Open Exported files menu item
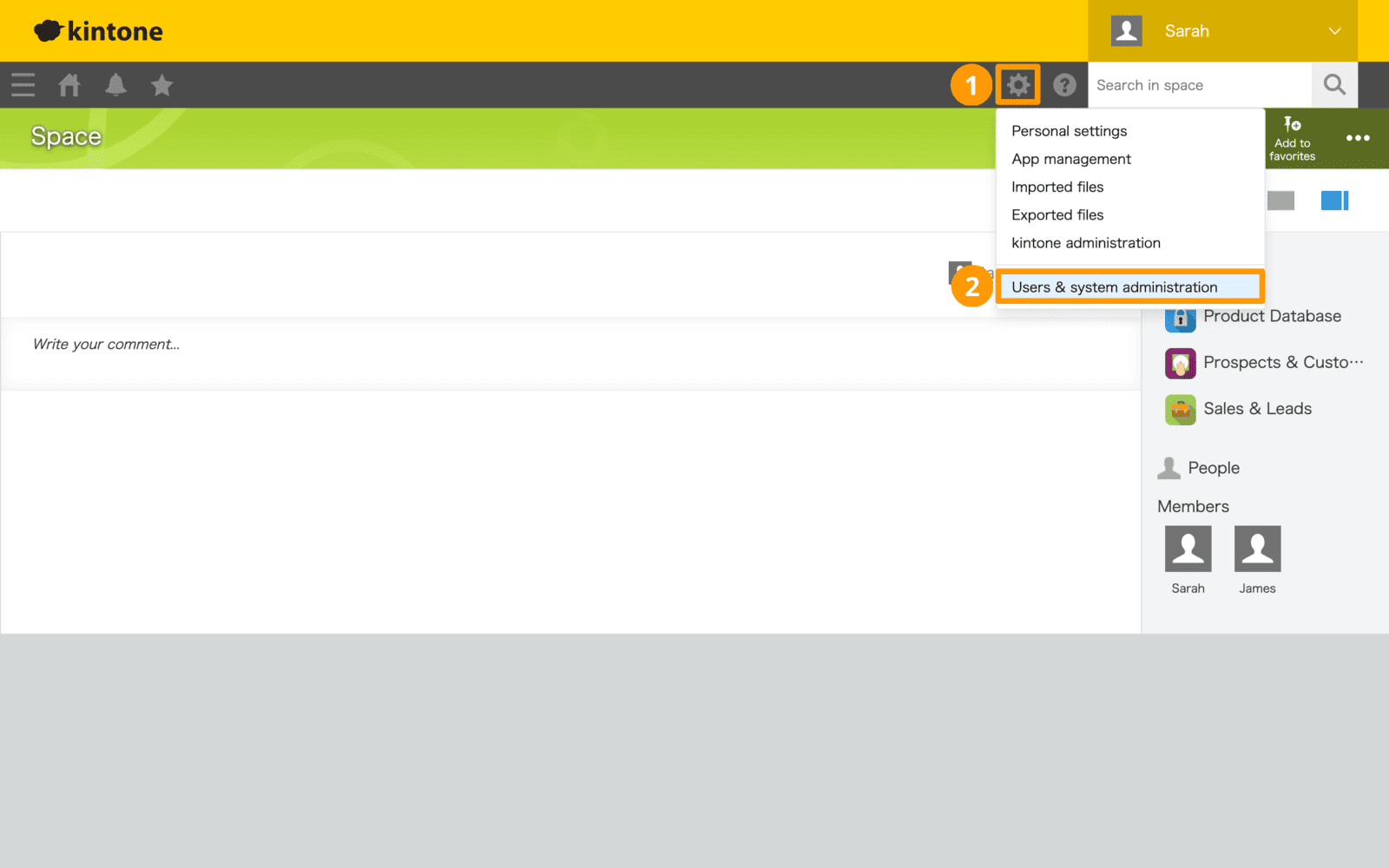The image size is (1389, 868). point(1057,214)
